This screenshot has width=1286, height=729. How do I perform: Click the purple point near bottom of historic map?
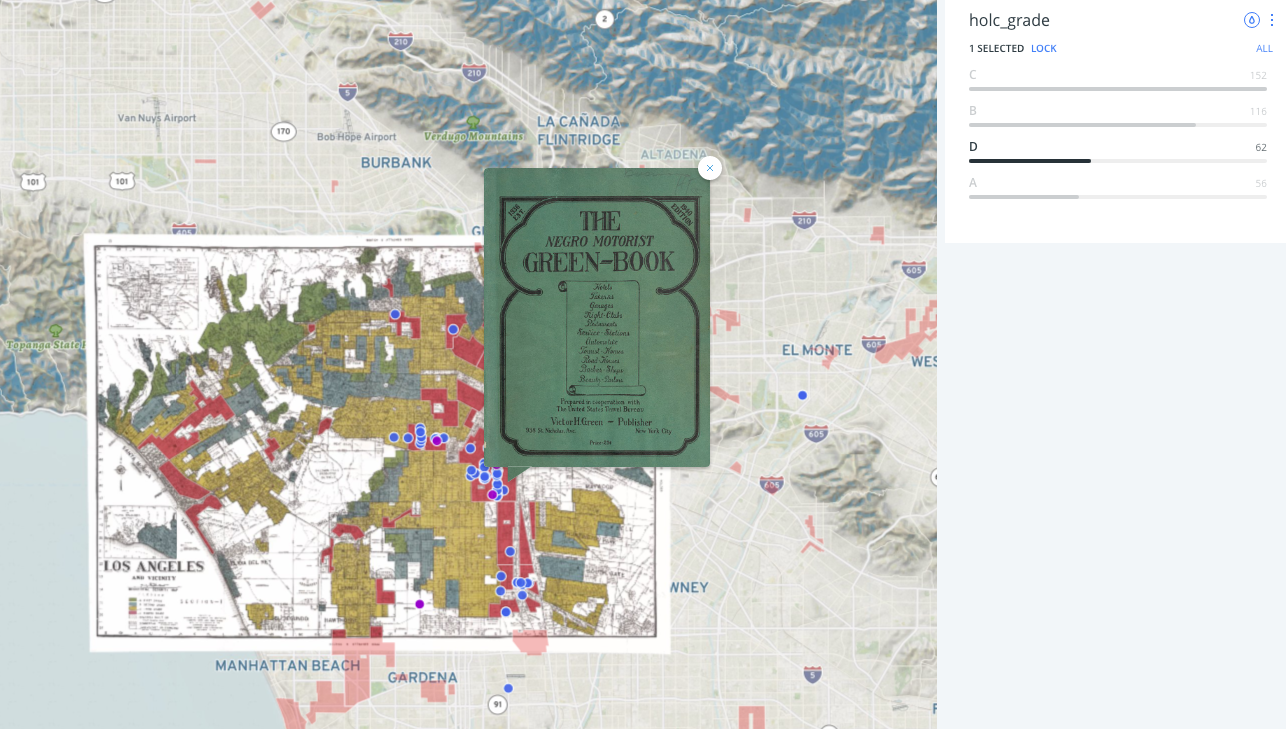(x=420, y=604)
